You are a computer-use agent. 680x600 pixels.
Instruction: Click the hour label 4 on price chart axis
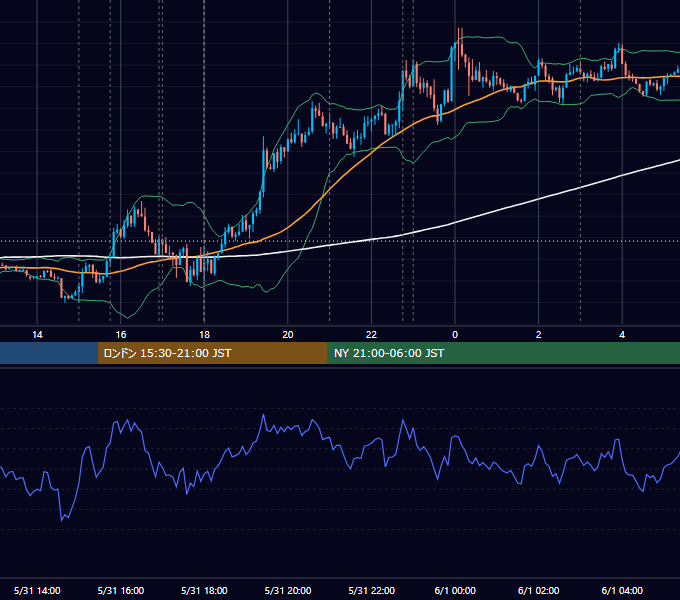point(622,335)
